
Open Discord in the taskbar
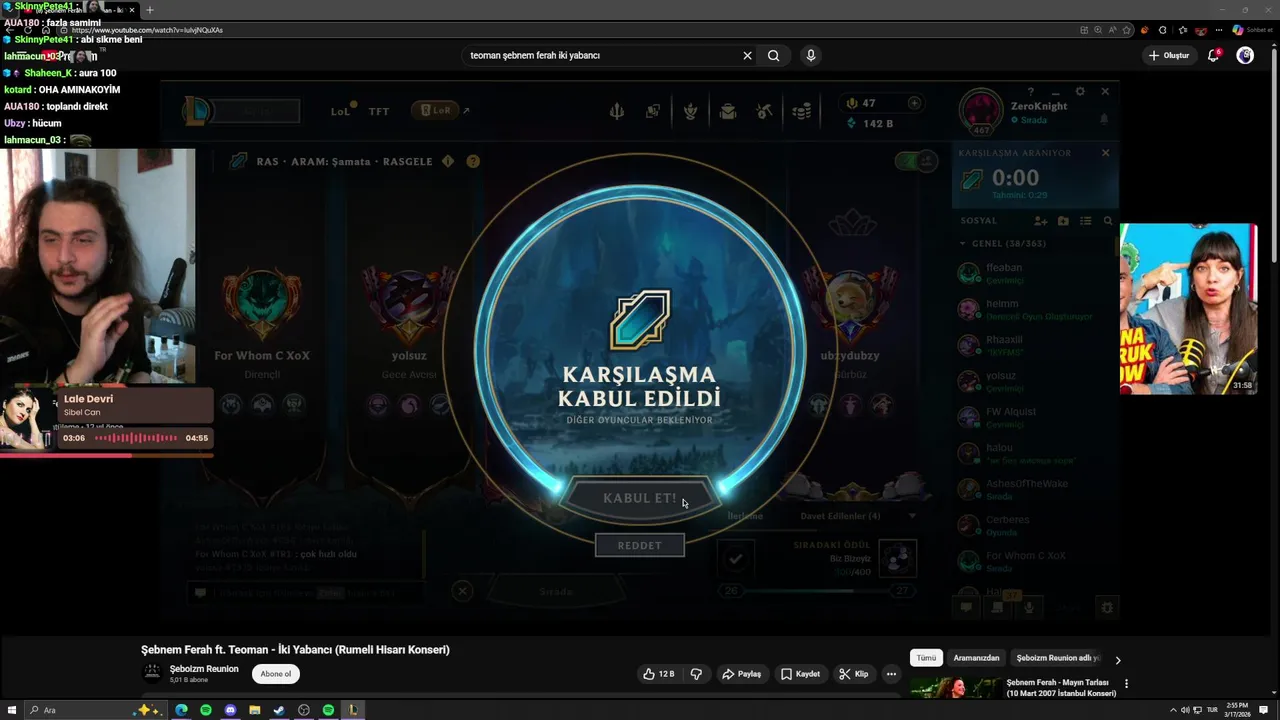[x=230, y=710]
